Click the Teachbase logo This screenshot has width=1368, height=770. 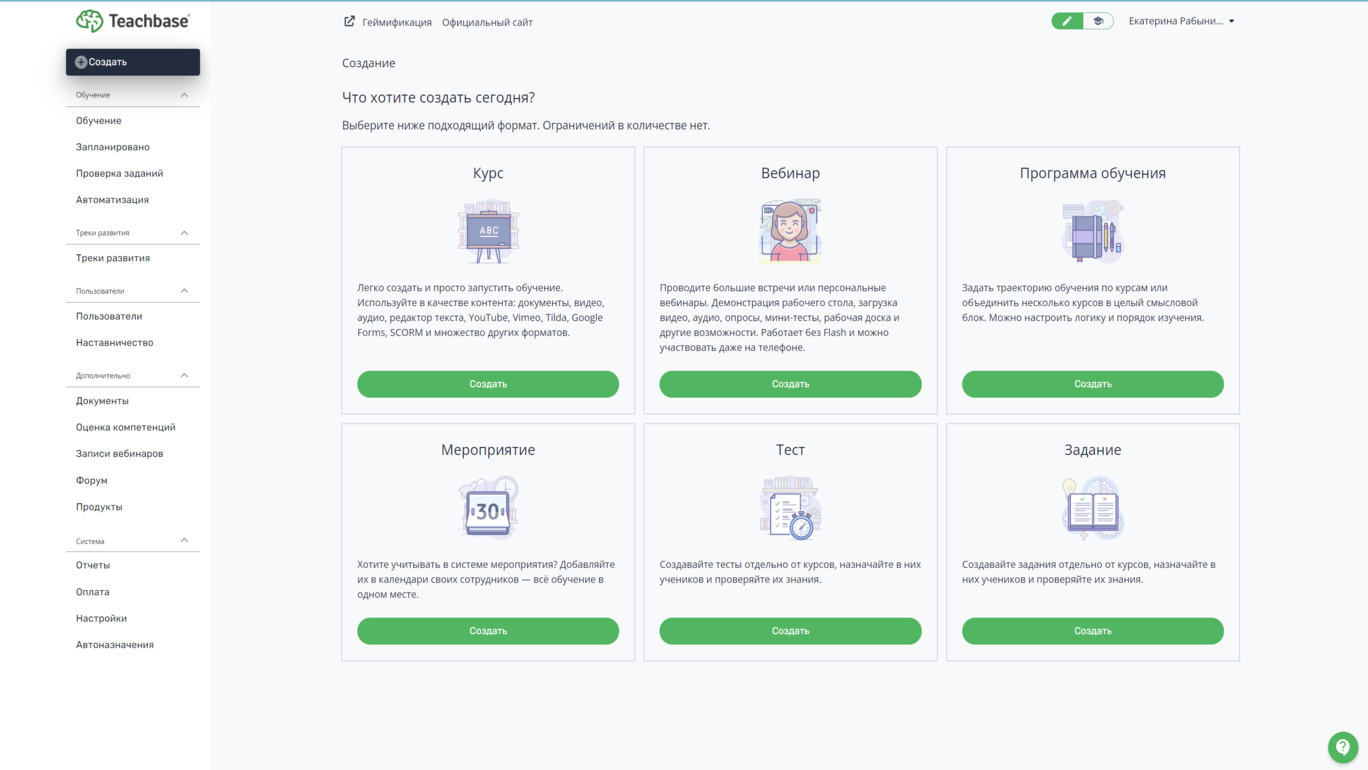(x=132, y=20)
